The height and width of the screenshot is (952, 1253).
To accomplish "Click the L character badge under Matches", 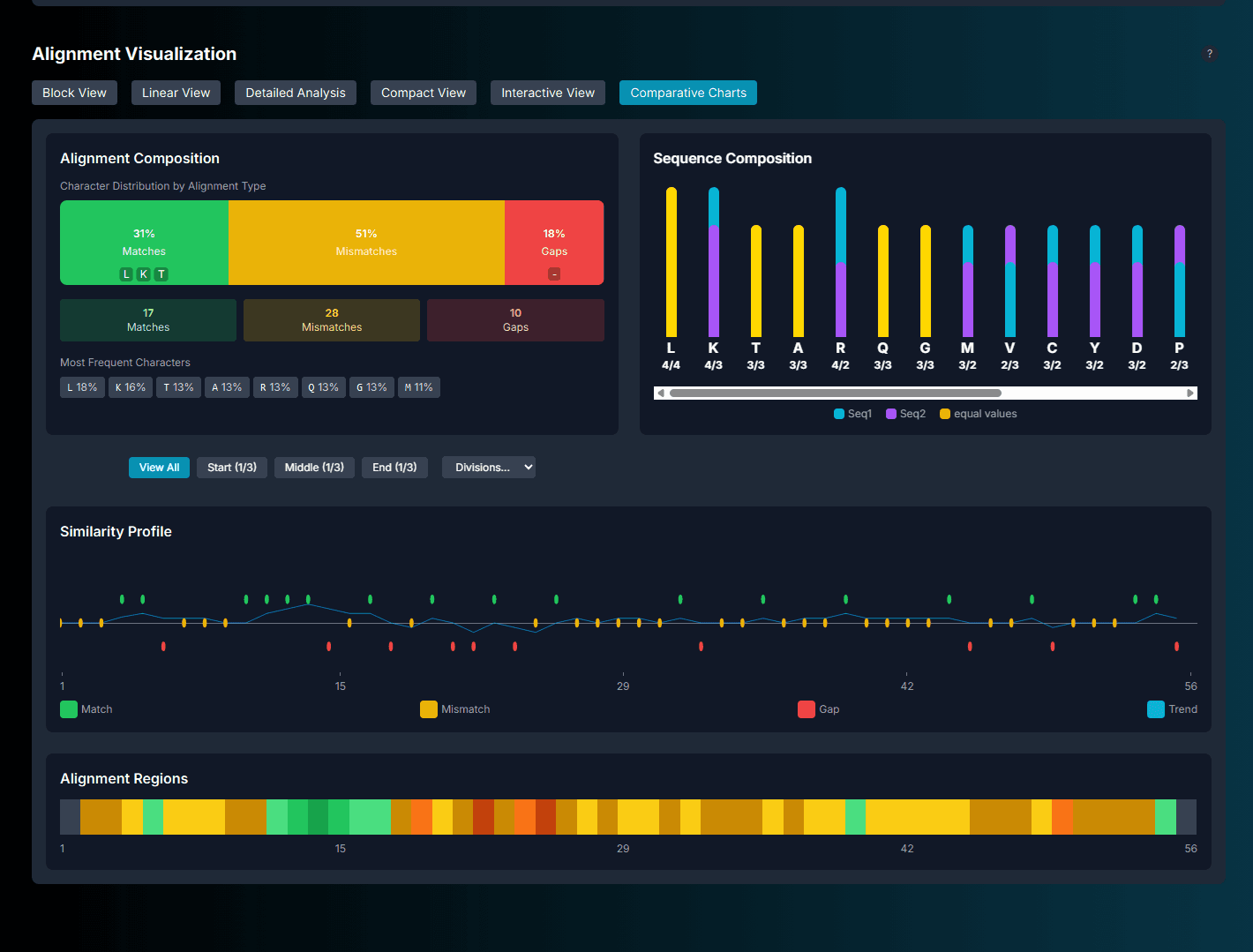I will pyautogui.click(x=125, y=274).
